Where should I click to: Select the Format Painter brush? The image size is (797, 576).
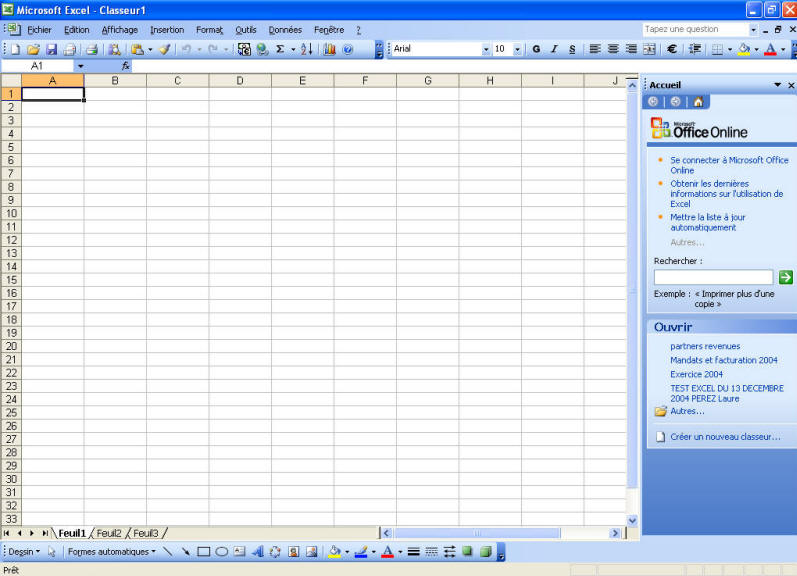tap(165, 49)
